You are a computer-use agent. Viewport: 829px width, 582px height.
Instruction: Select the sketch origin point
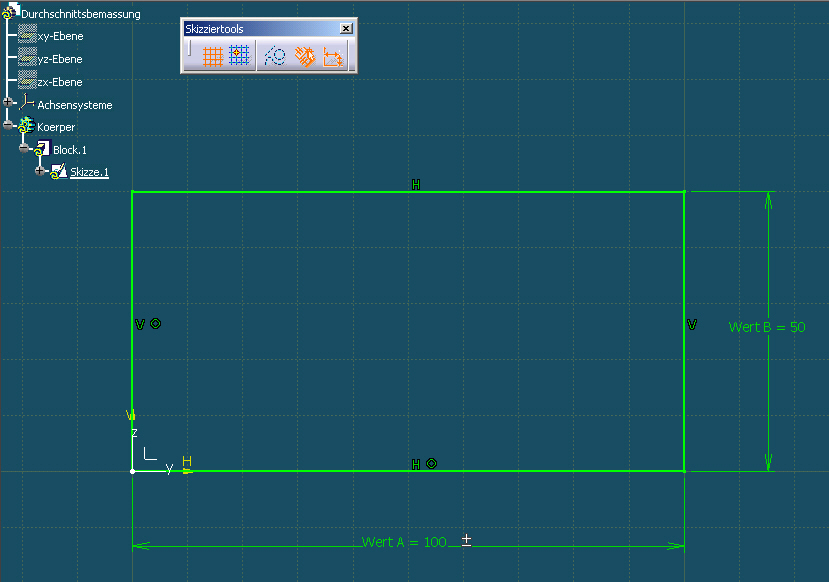132,471
